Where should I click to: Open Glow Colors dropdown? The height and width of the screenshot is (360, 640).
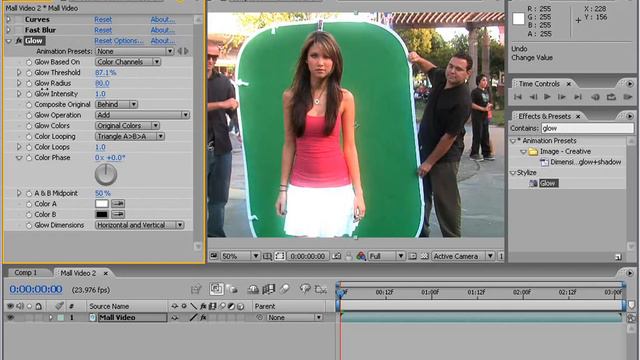point(127,126)
